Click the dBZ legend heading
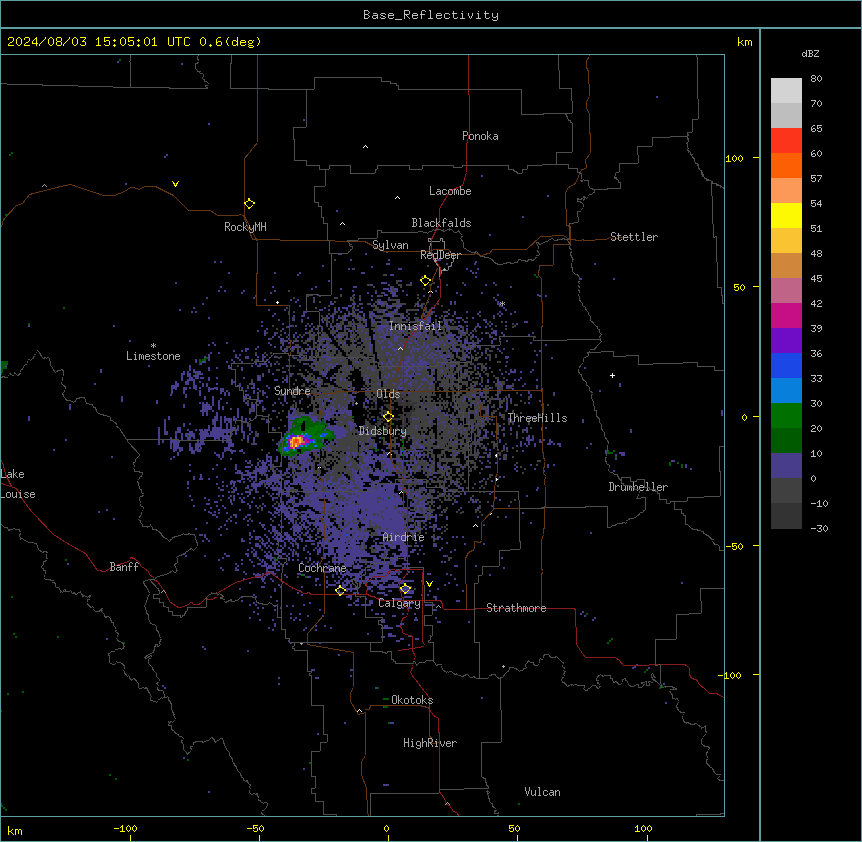The image size is (862, 842). (810, 54)
